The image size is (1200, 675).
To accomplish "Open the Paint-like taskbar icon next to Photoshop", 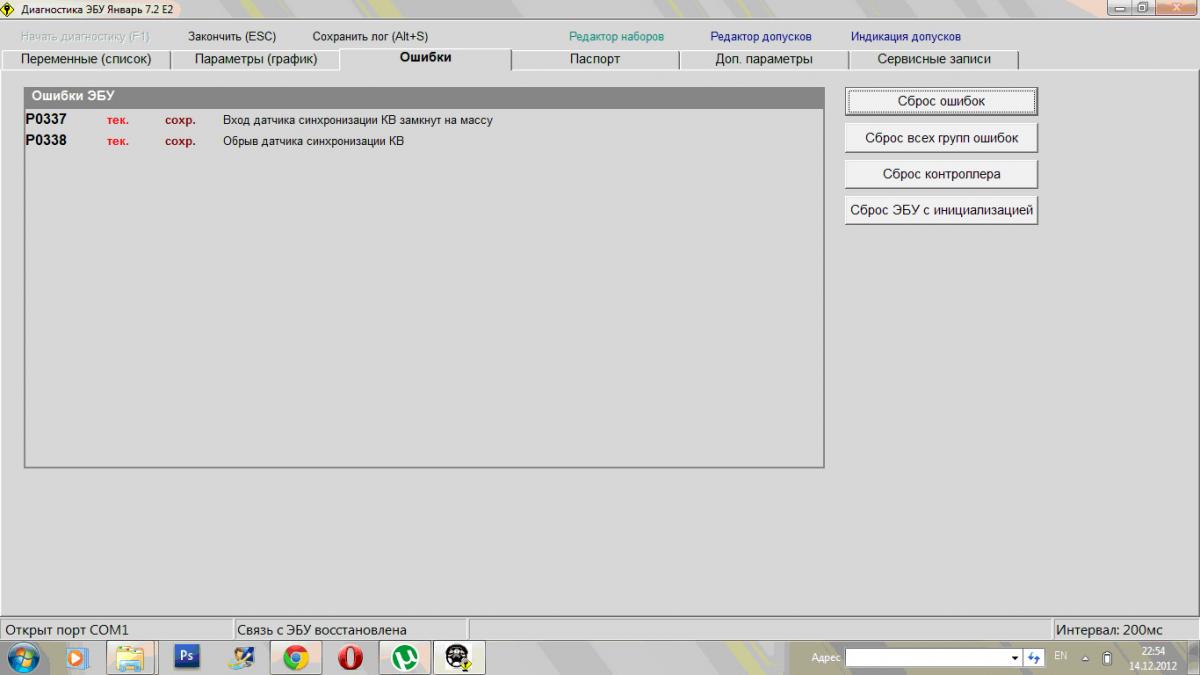I will pyautogui.click(x=240, y=657).
